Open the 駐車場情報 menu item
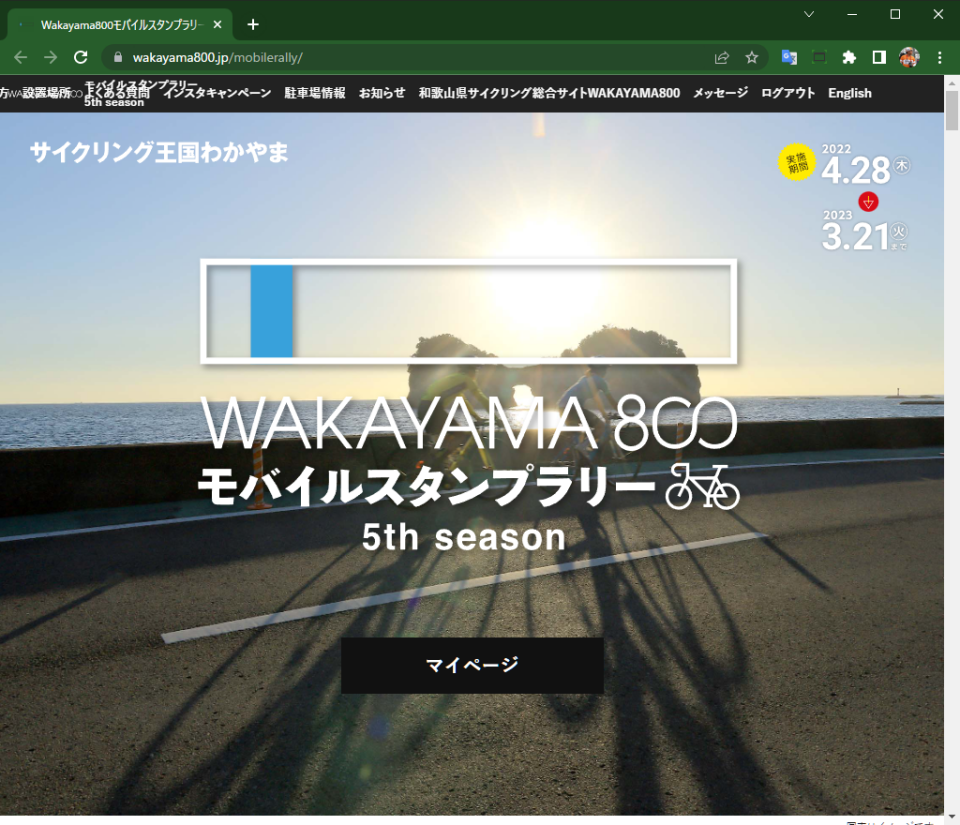The image size is (960, 825). (315, 93)
